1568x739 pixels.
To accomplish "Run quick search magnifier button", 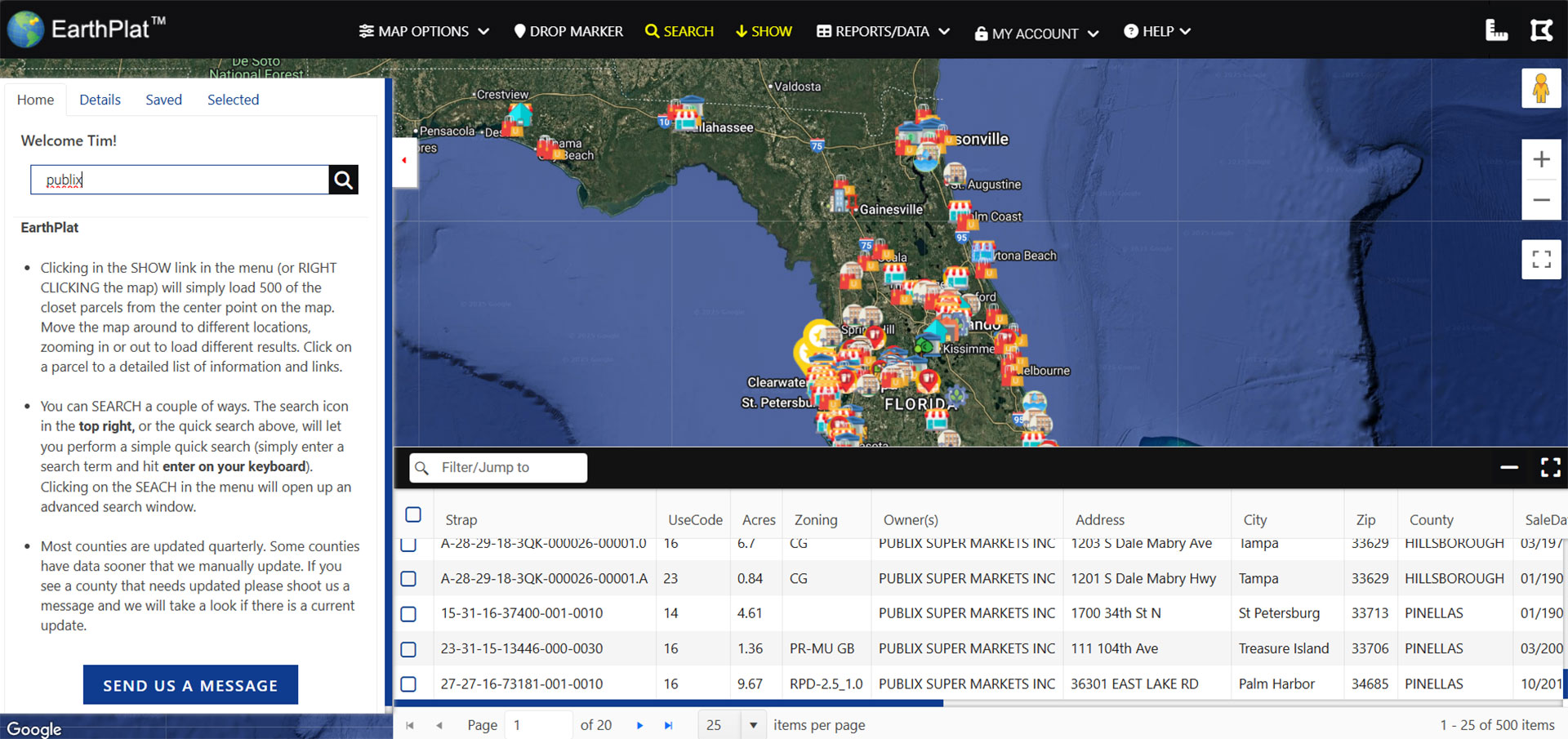I will coord(344,180).
